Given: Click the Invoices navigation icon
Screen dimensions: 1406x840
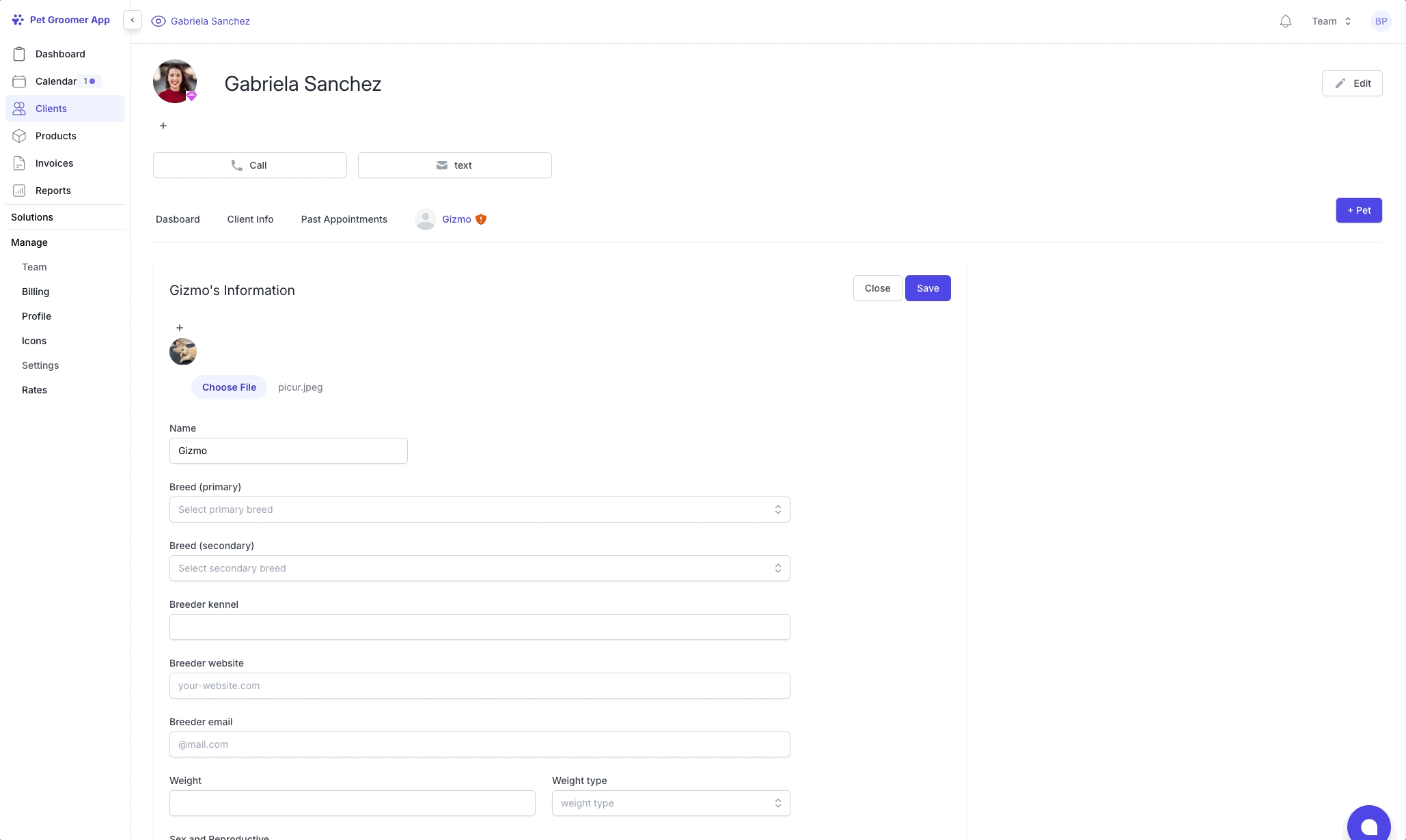Looking at the screenshot, I should (19, 162).
